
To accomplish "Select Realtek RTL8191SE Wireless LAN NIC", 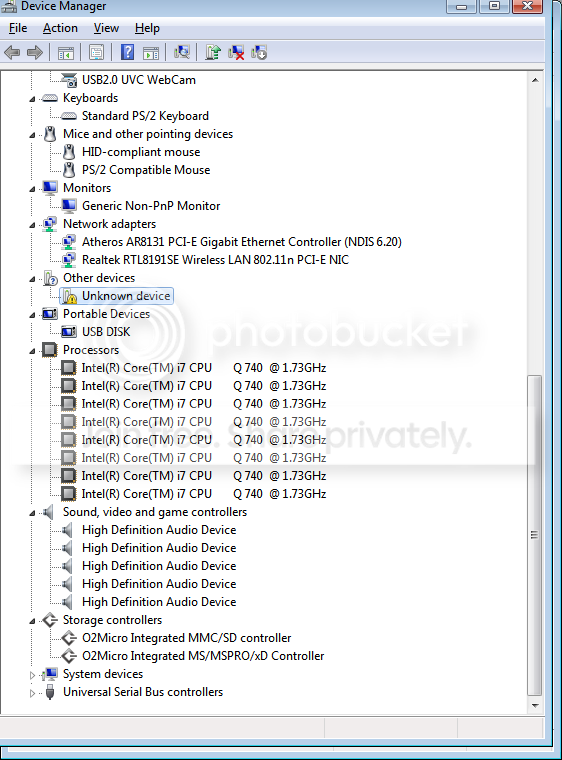I will tap(215, 260).
